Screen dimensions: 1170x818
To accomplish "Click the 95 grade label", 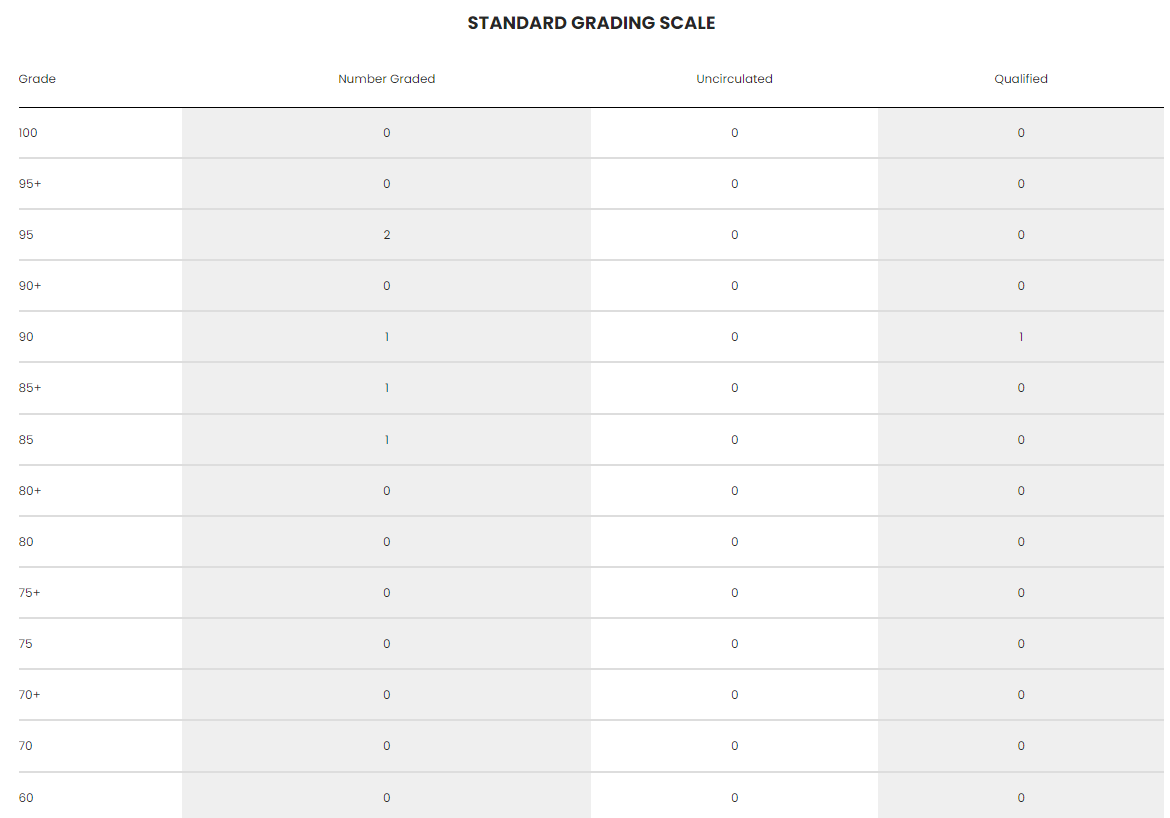I will [x=26, y=235].
